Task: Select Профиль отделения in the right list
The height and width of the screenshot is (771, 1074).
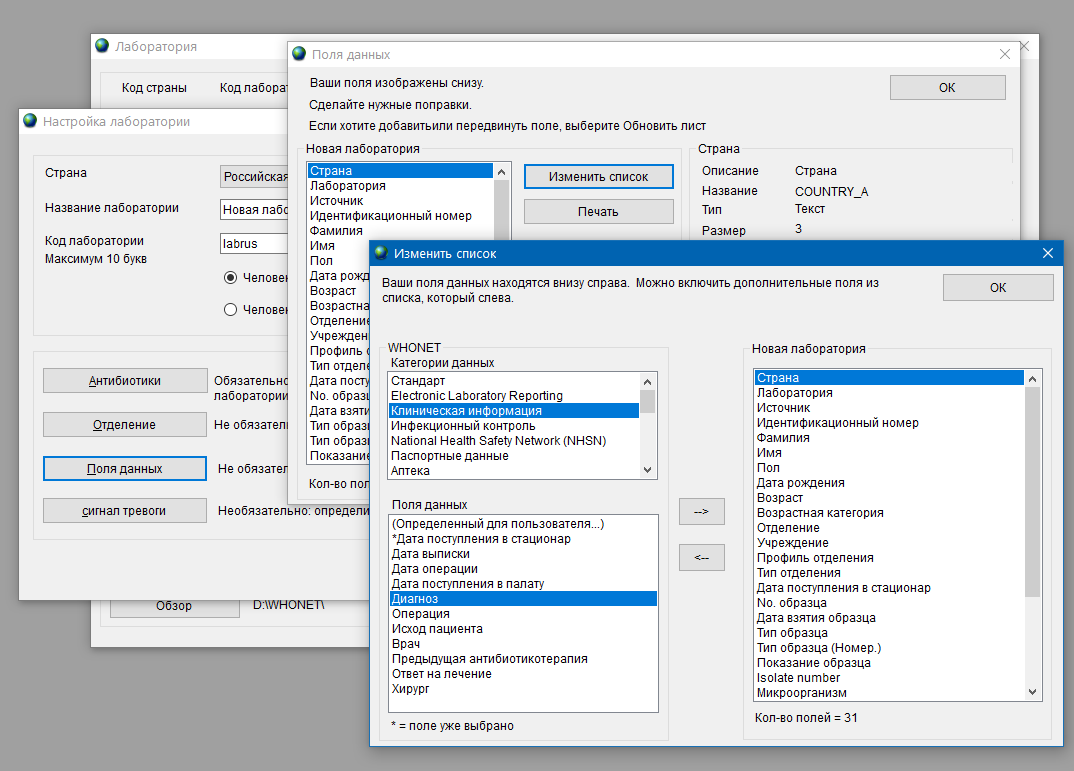Action: click(x=889, y=559)
